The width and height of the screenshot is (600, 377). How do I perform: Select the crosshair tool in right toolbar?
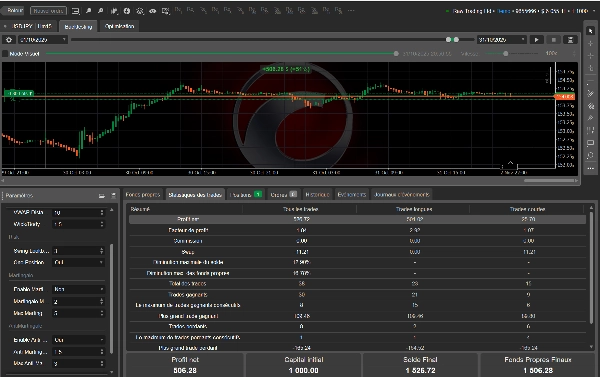tap(590, 43)
